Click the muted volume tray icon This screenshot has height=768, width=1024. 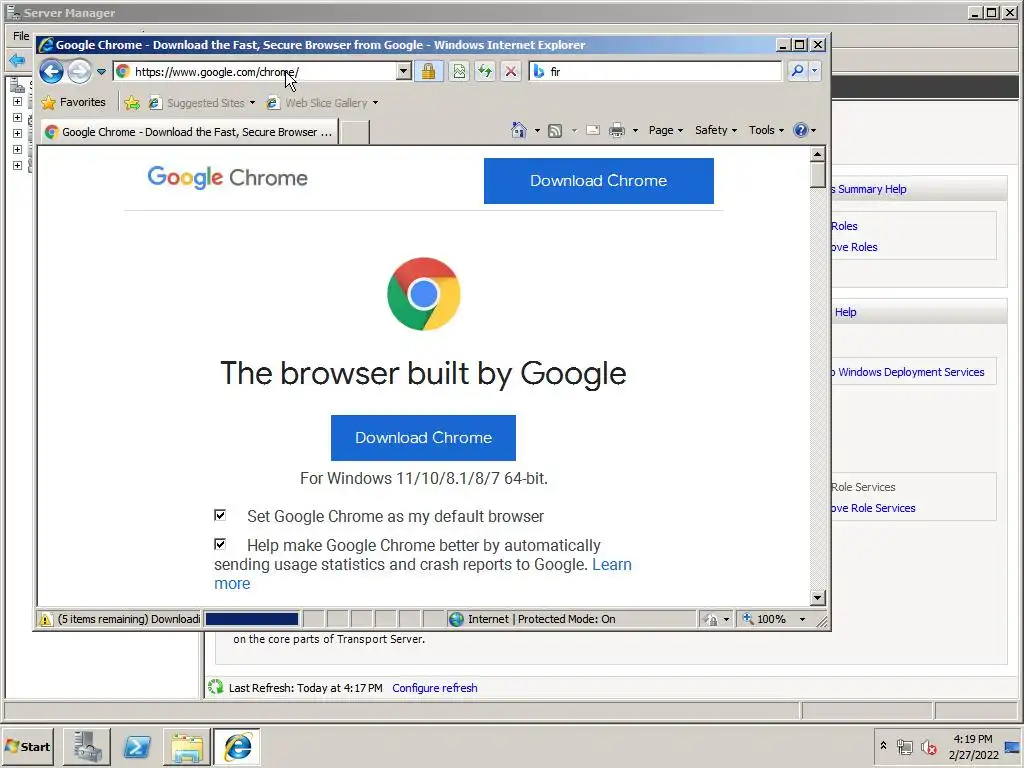click(928, 746)
